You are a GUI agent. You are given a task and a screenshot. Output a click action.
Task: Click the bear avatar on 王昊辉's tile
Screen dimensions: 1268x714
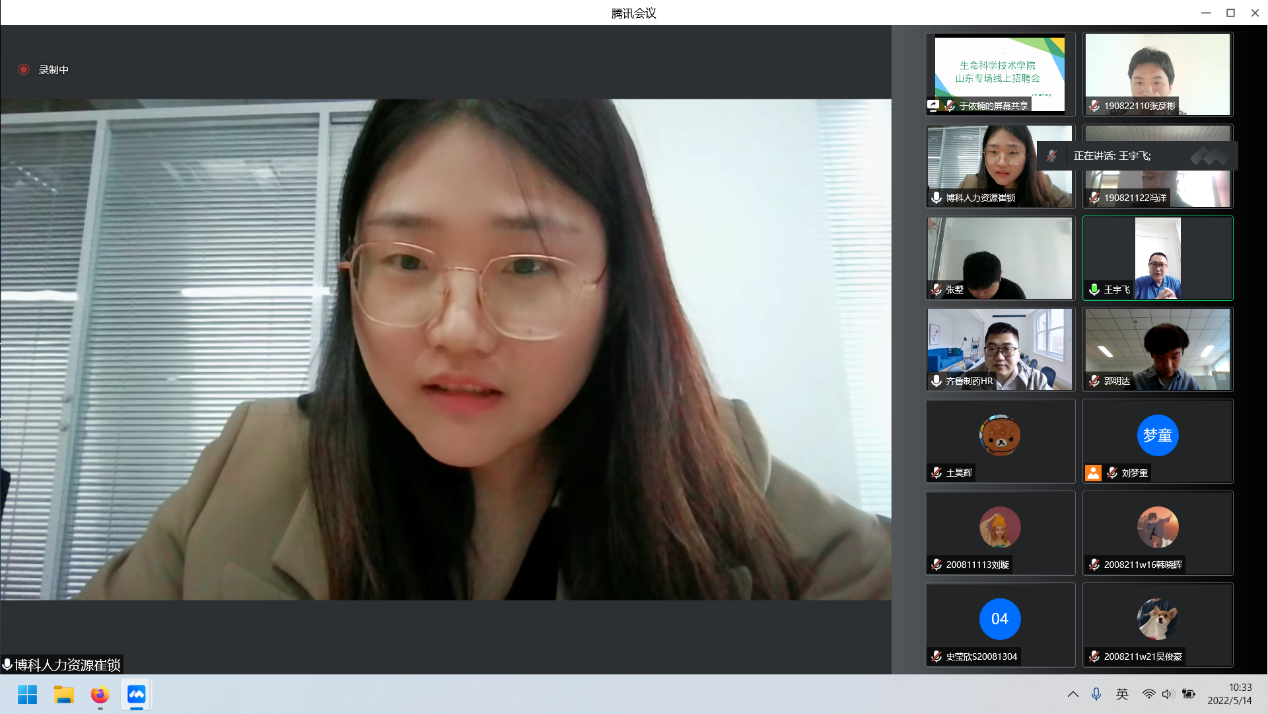coord(1000,435)
